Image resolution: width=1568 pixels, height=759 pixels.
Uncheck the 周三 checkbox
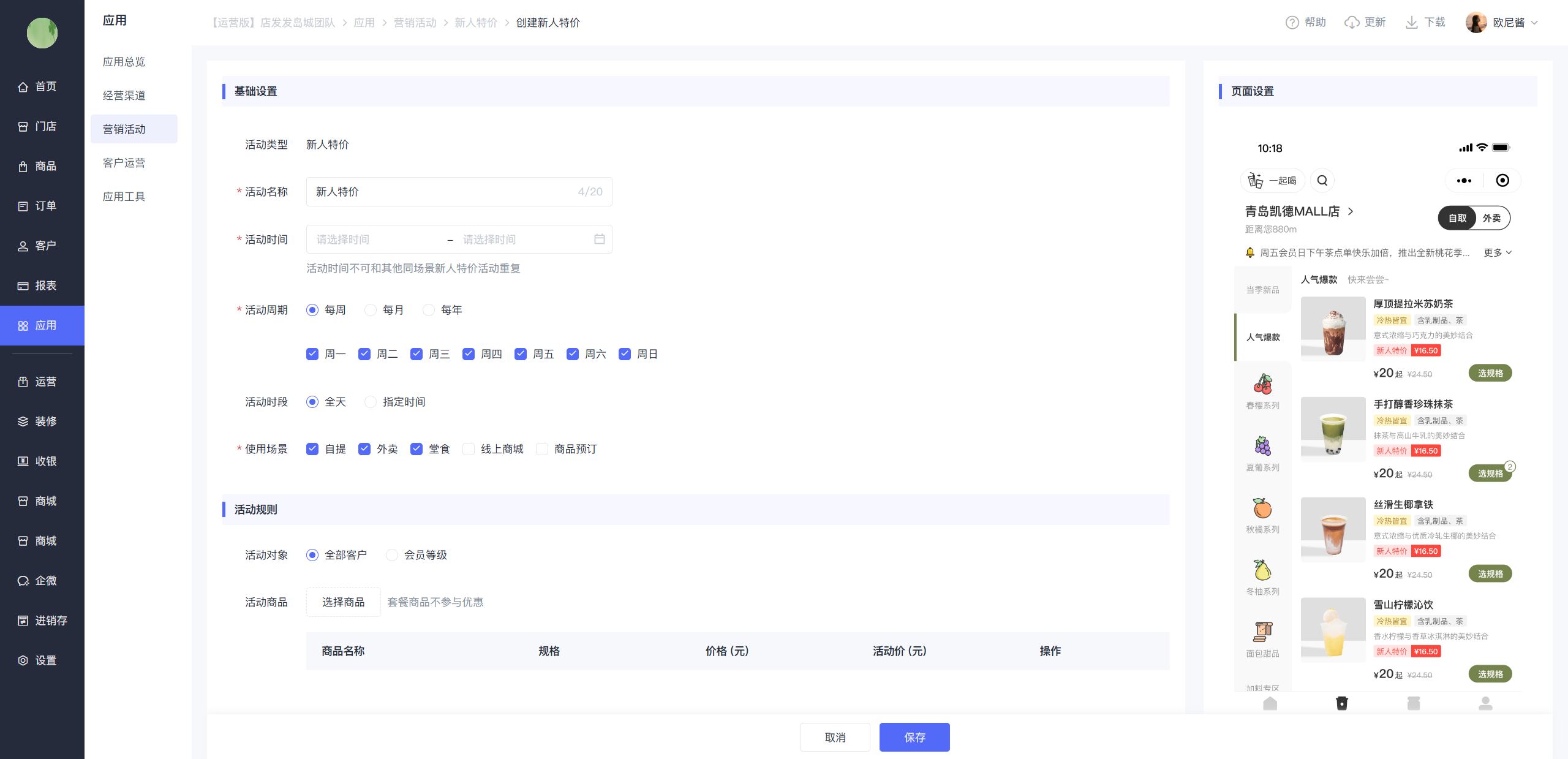417,354
